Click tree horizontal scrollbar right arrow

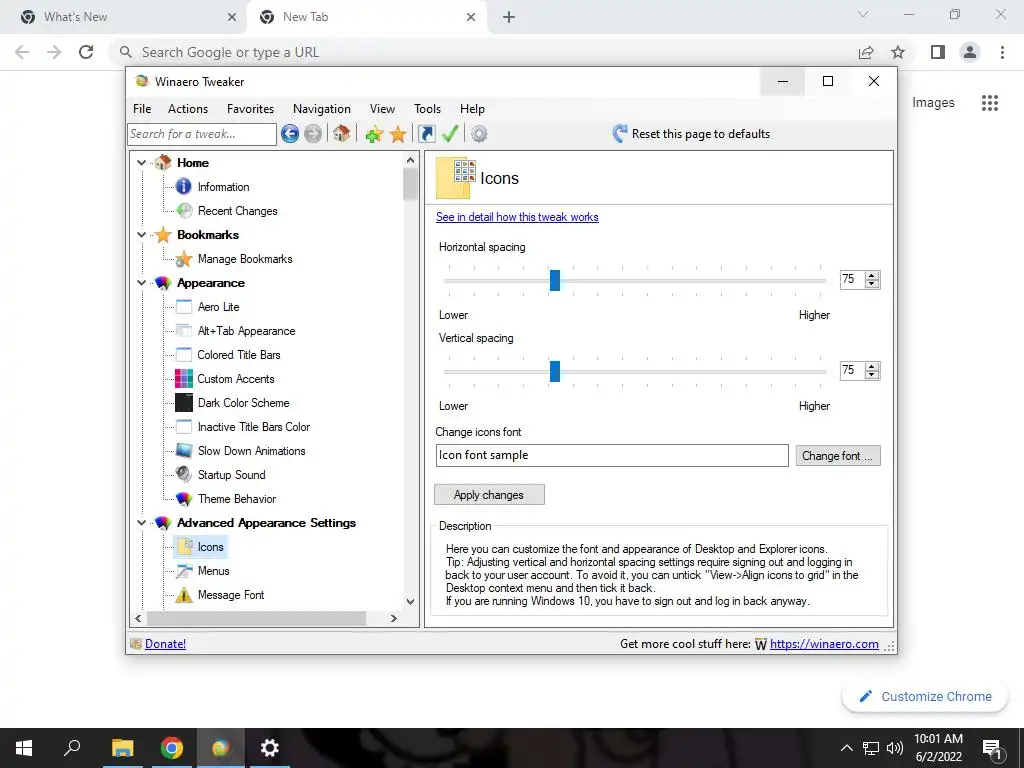click(x=393, y=618)
